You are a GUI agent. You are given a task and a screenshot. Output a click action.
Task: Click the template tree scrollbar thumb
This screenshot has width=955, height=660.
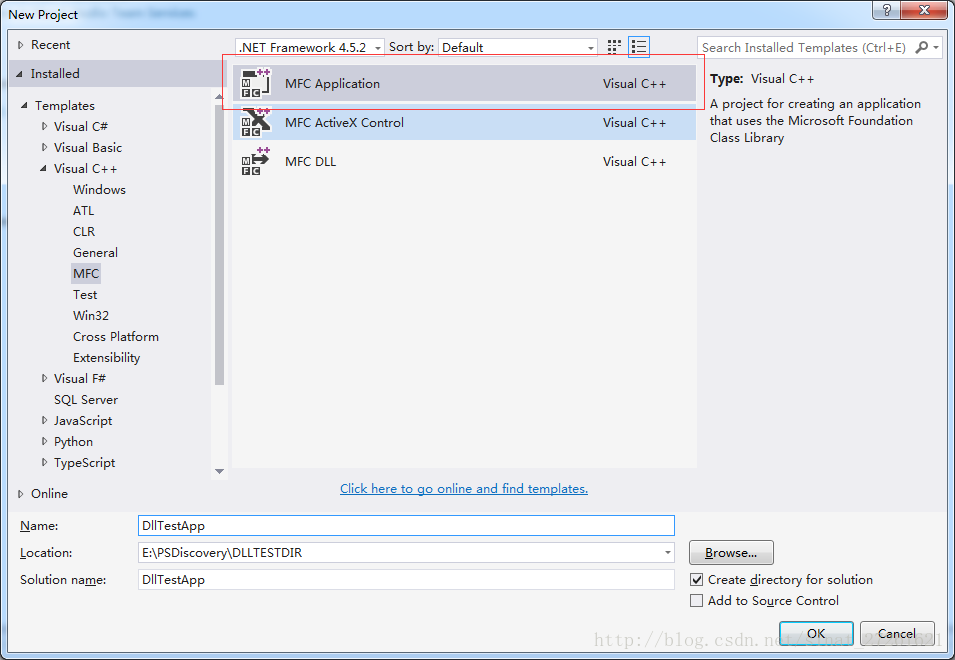pos(219,244)
